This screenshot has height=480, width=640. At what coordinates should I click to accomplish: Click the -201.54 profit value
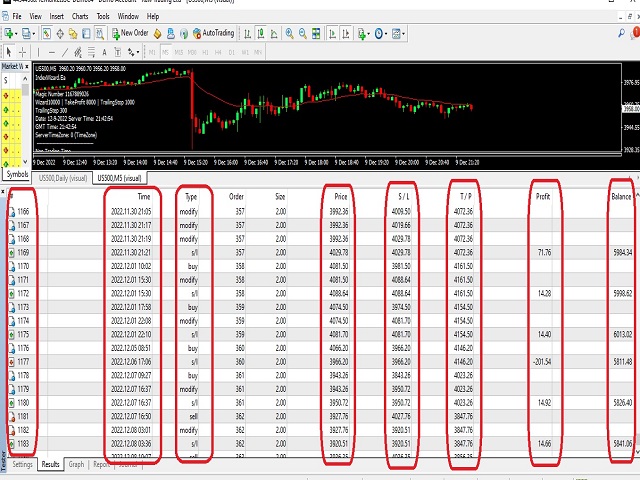pos(542,362)
